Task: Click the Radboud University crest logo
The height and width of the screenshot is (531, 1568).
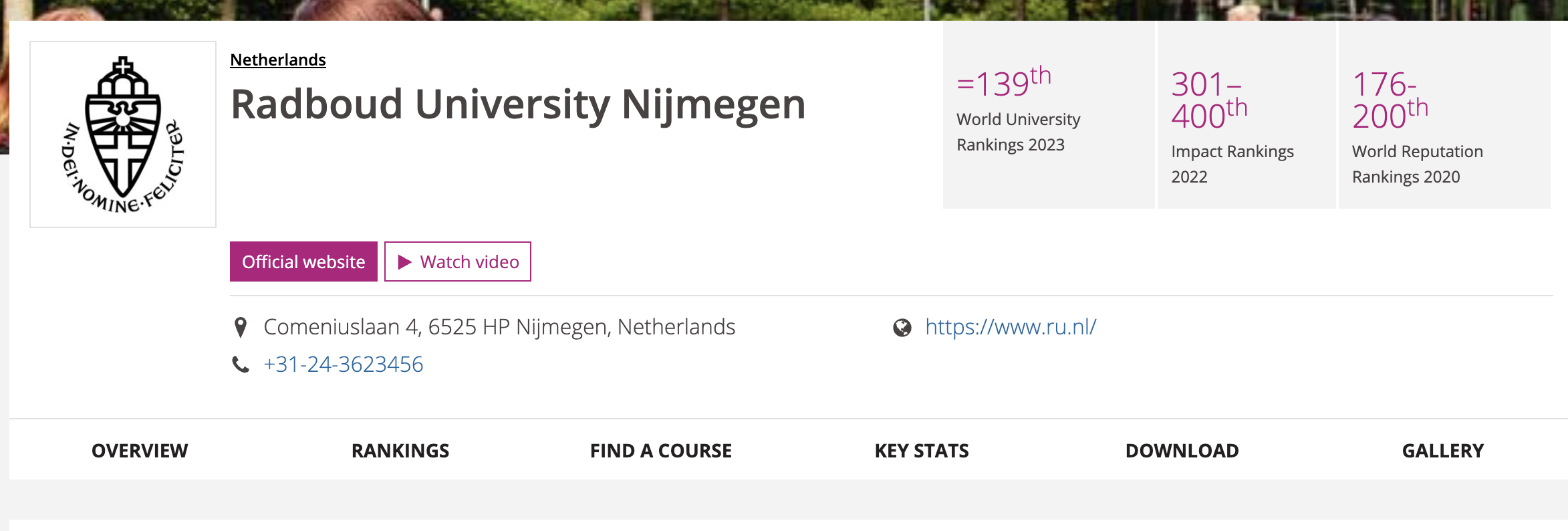Action: pyautogui.click(x=123, y=134)
